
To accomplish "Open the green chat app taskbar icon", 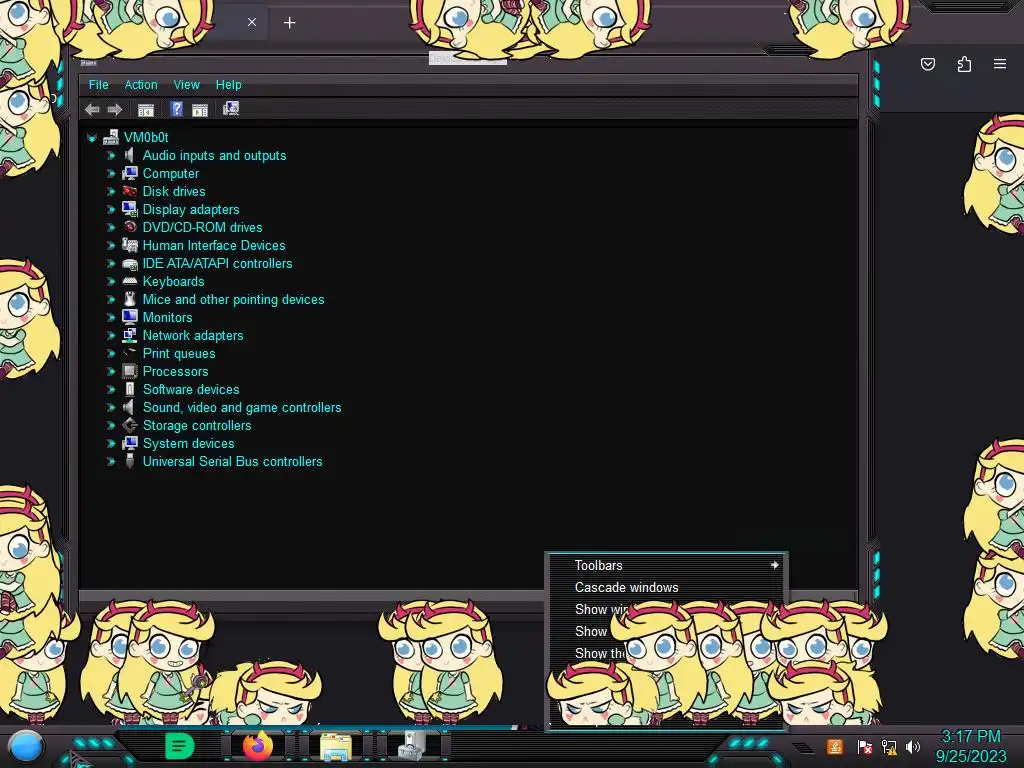I will click(x=179, y=746).
